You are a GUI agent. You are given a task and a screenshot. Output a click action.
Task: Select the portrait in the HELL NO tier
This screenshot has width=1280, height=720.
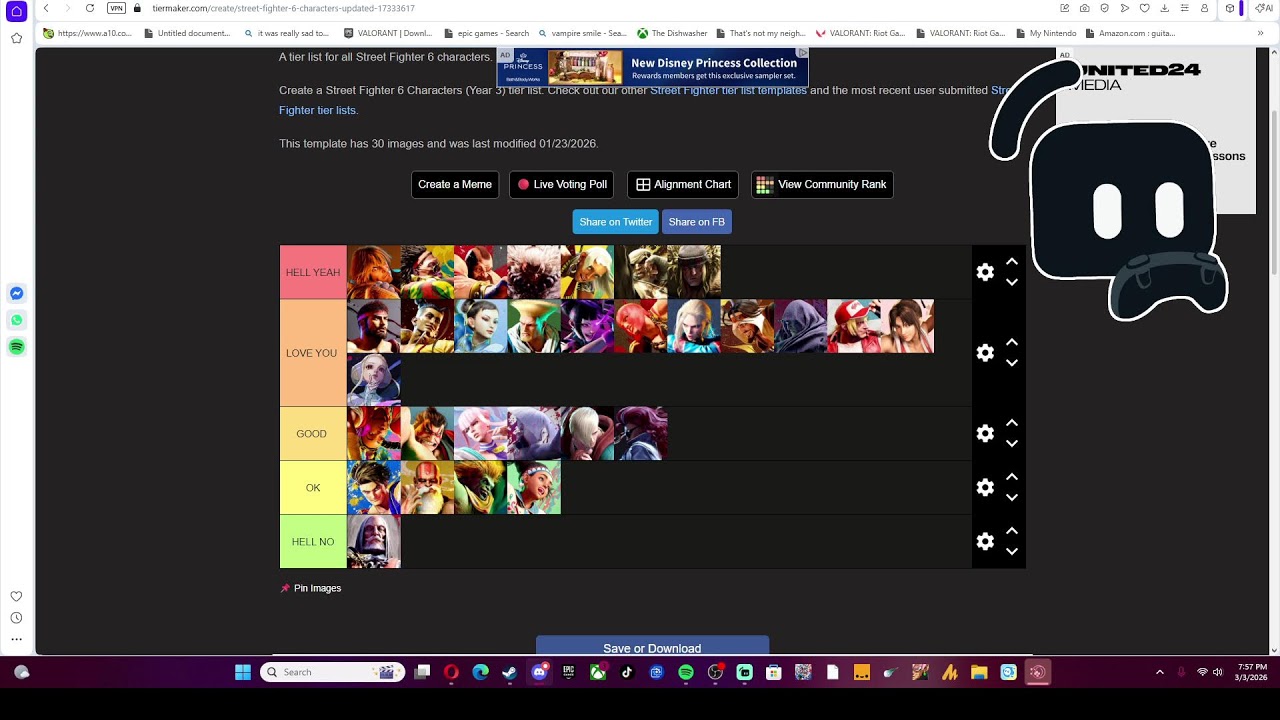tap(374, 541)
